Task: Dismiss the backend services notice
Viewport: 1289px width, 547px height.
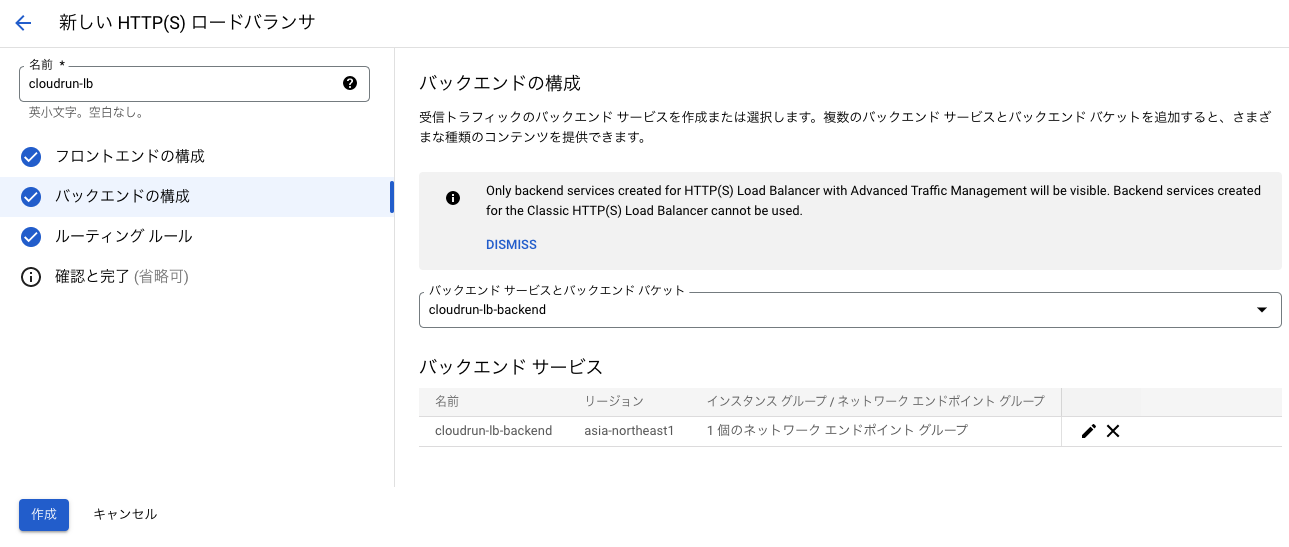Action: (511, 245)
